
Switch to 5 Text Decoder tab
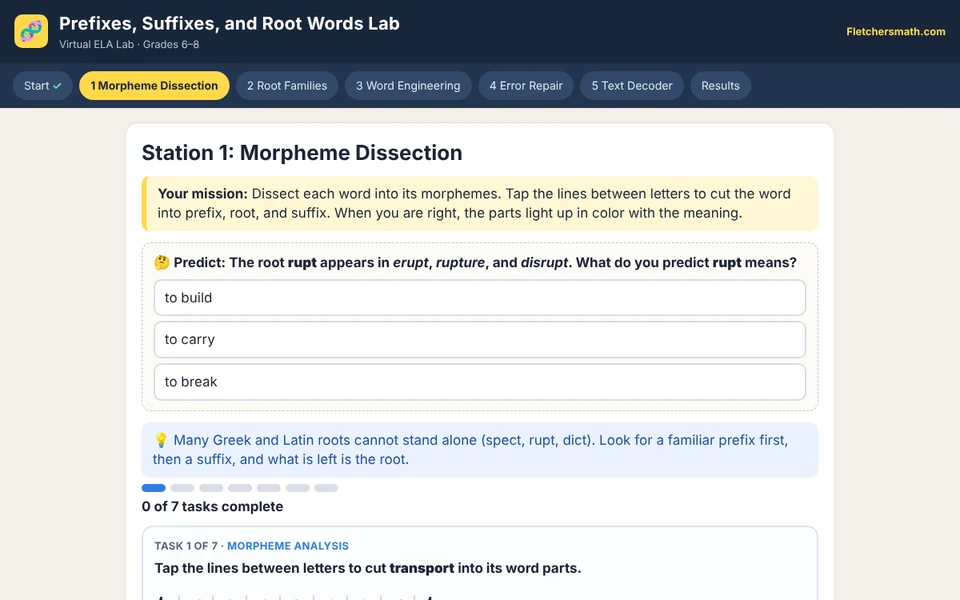click(x=632, y=86)
